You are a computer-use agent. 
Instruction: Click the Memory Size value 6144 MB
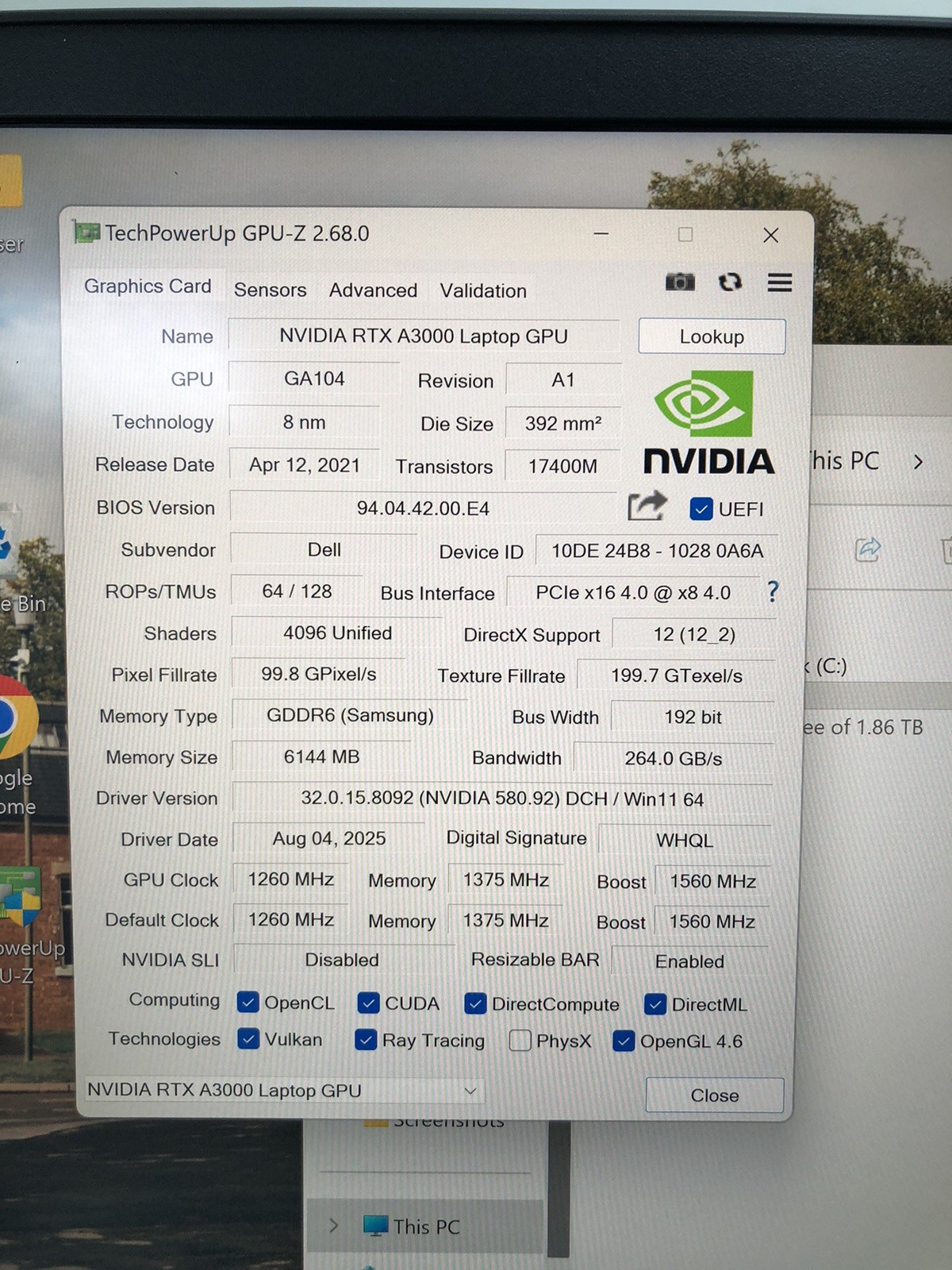[321, 756]
